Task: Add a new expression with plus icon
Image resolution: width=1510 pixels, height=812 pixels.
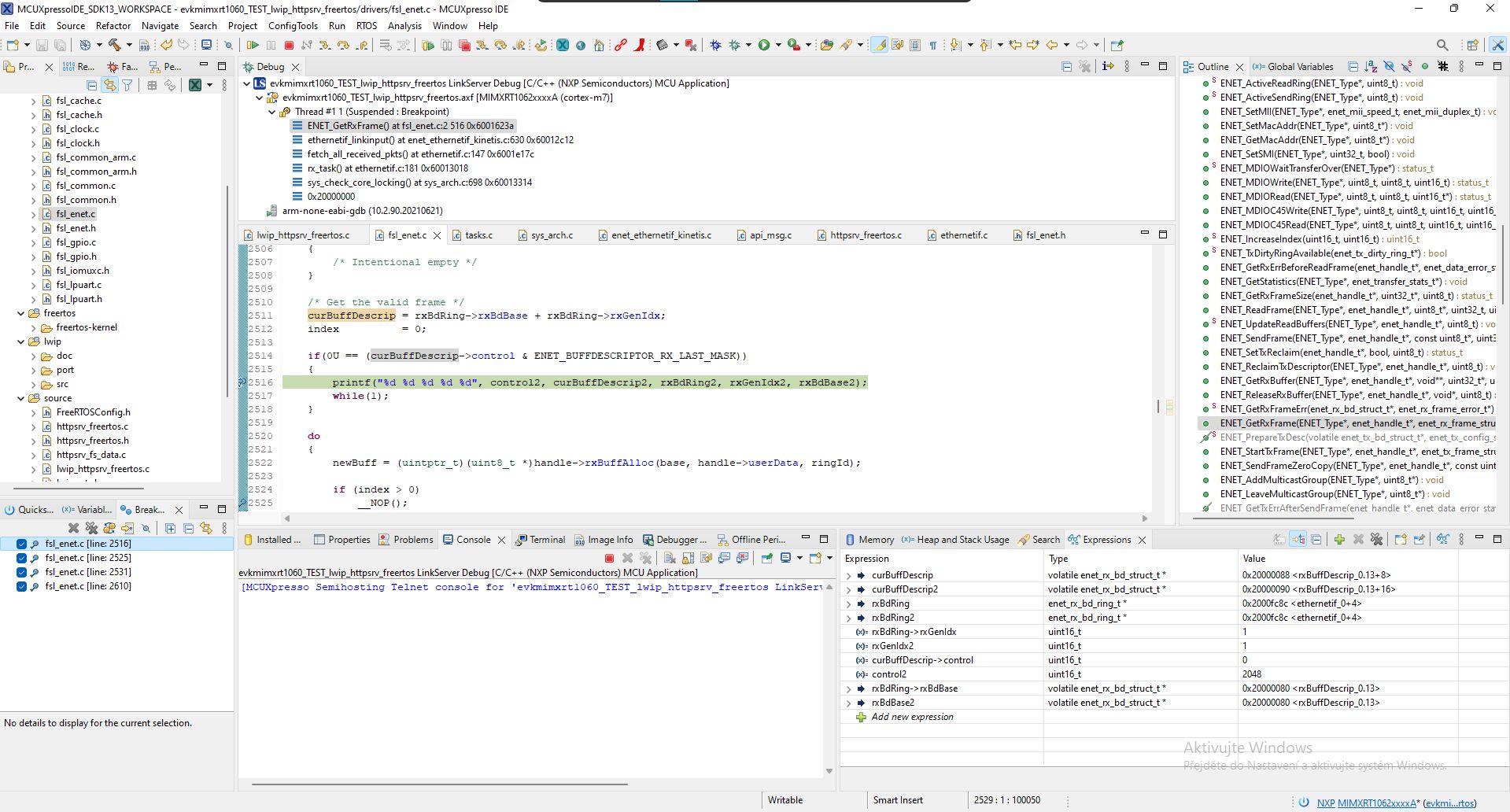Action: click(1338, 539)
